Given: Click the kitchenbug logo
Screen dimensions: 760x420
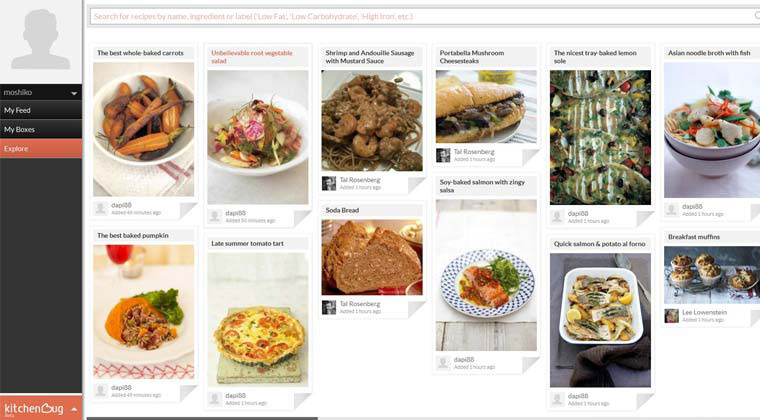Looking at the screenshot, I should pyautogui.click(x=34, y=409).
